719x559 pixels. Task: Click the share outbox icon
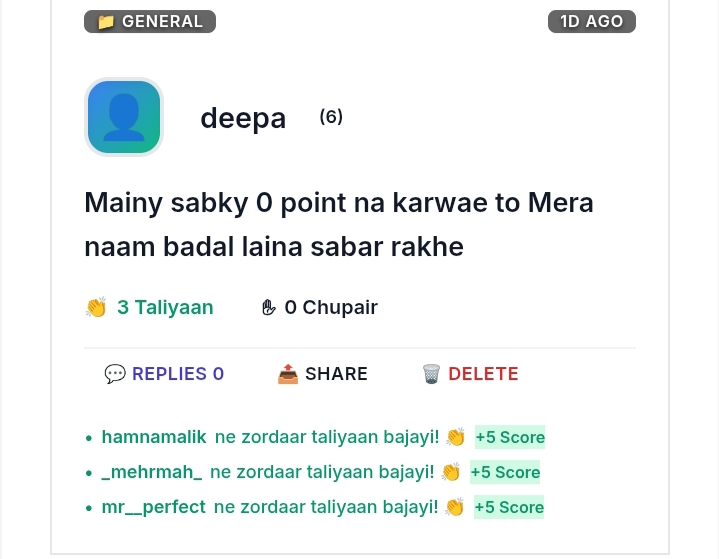pyautogui.click(x=288, y=374)
